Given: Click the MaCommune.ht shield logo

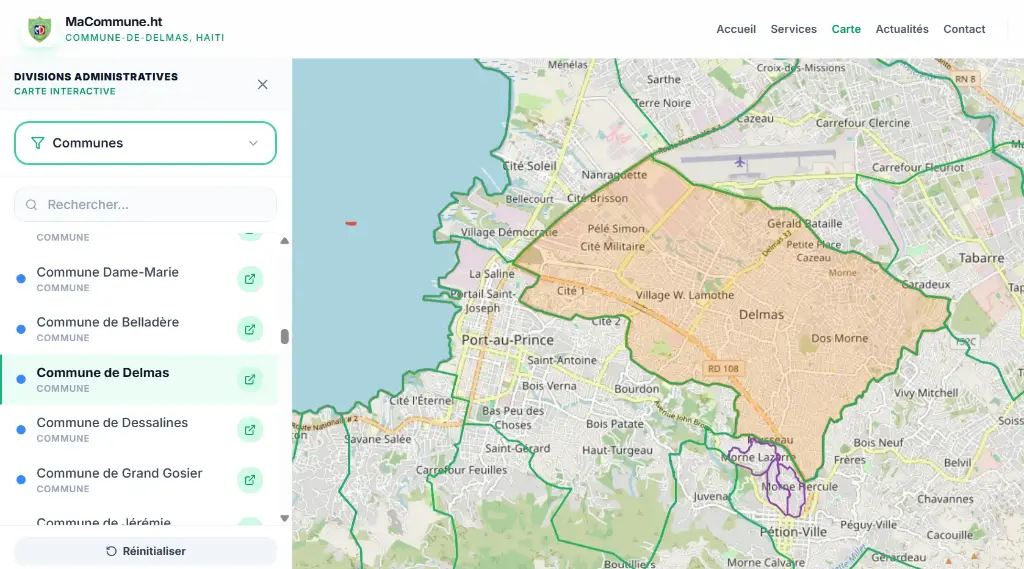Looking at the screenshot, I should tap(40, 29).
